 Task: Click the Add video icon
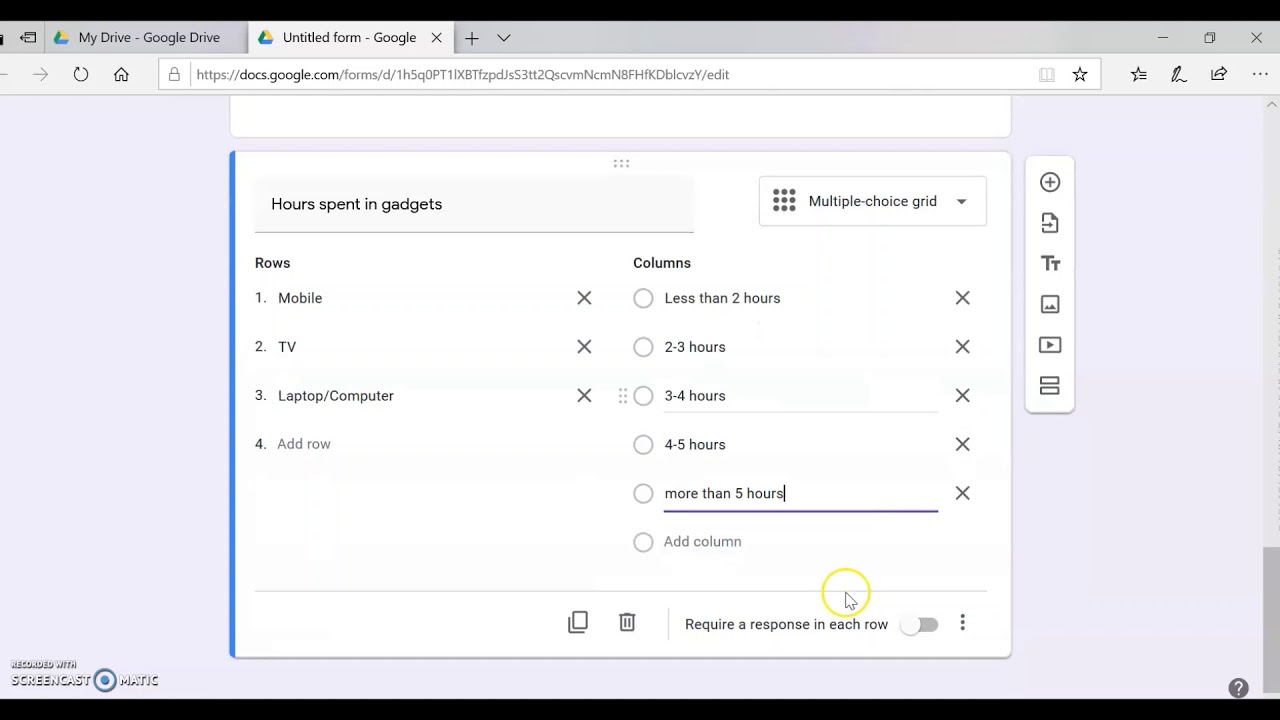click(1049, 345)
